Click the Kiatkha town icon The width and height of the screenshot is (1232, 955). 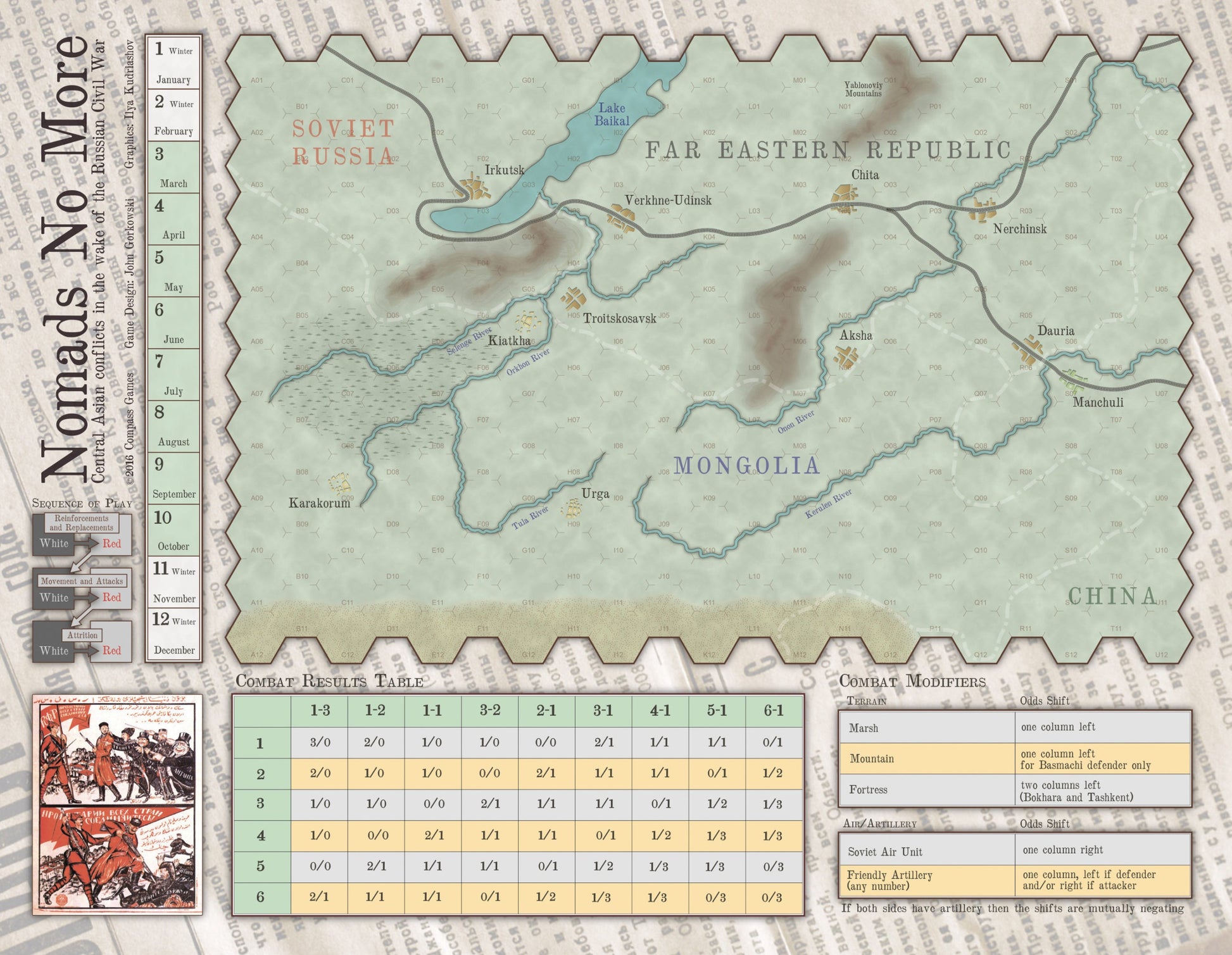[x=528, y=322]
